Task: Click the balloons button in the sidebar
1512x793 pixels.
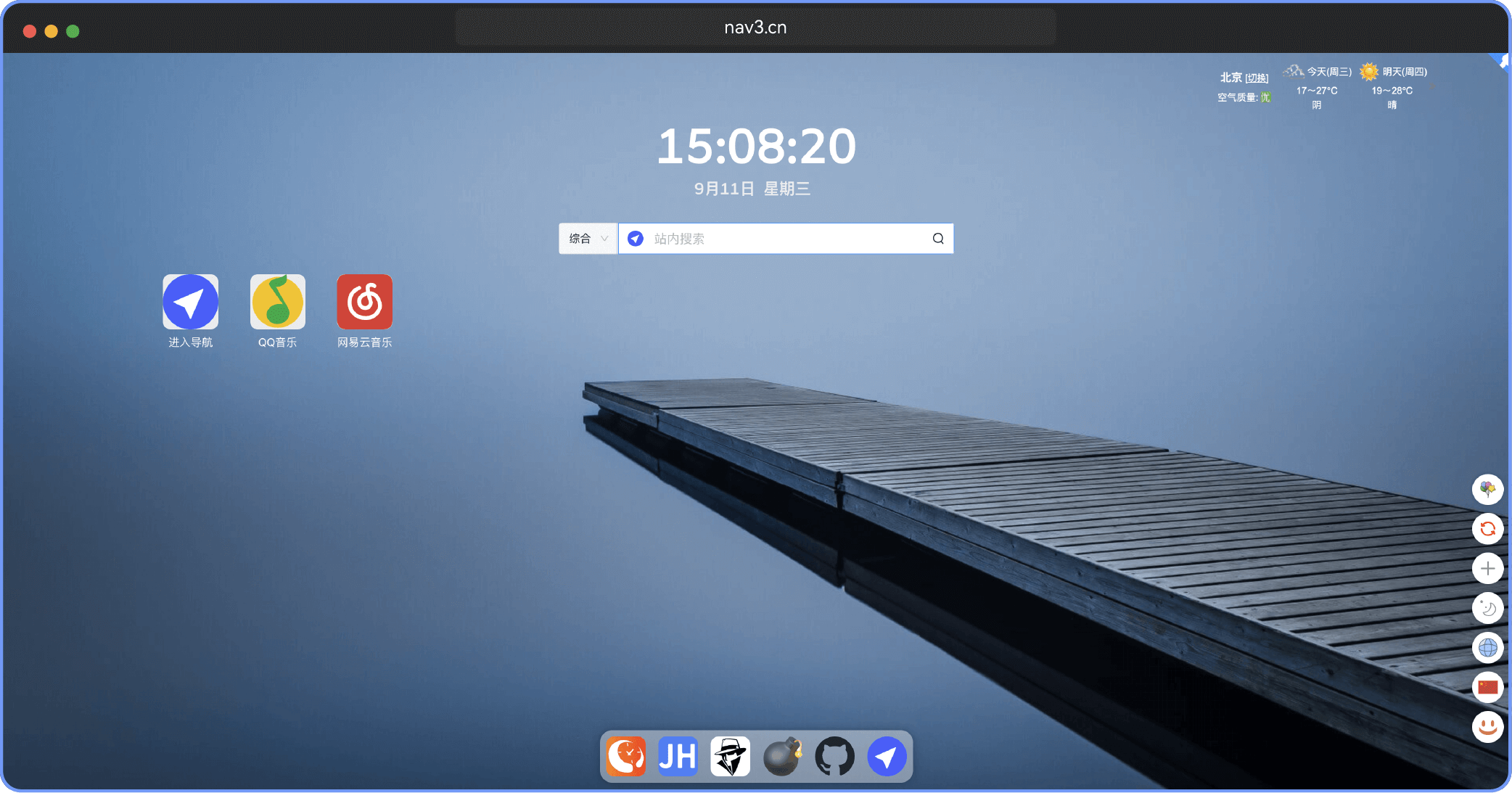Action: [1487, 489]
